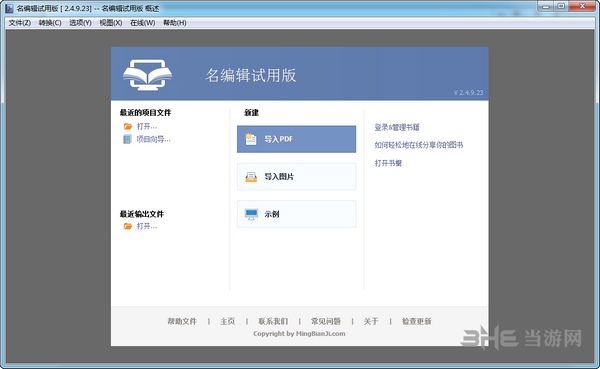Click the 名编辑试用版 header title
Screen dimensions: 600x369
point(251,75)
